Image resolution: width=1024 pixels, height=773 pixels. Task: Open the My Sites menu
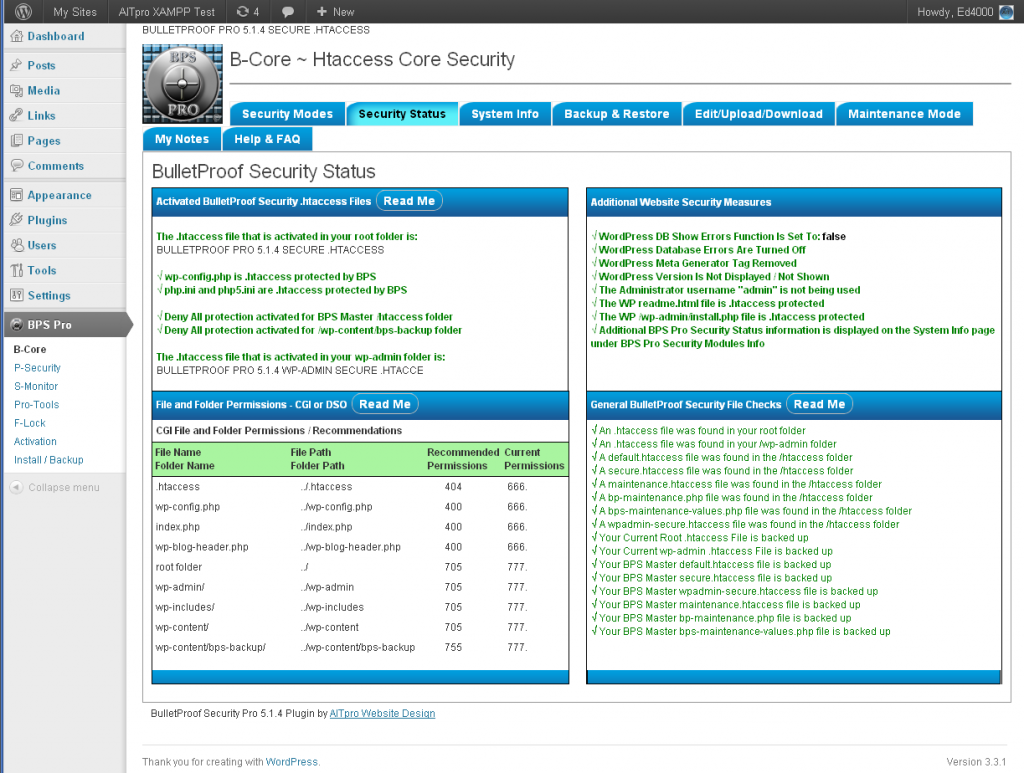pos(74,11)
